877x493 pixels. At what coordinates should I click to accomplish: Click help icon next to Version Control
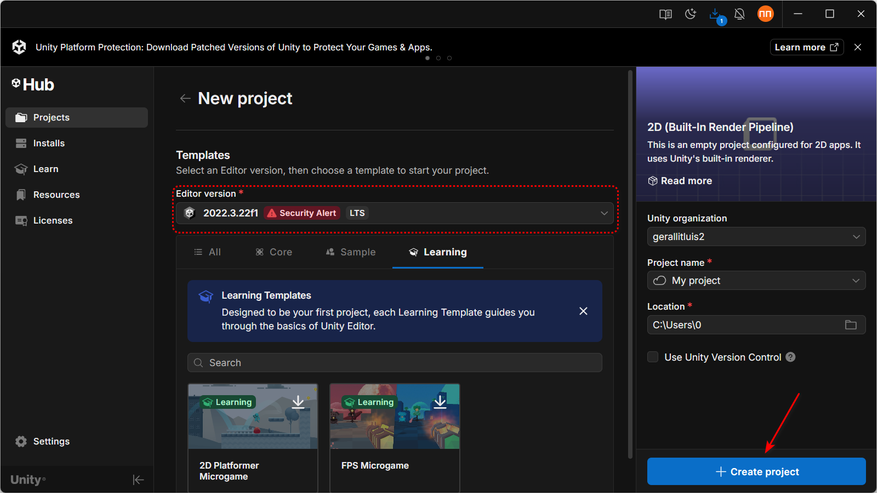(791, 357)
